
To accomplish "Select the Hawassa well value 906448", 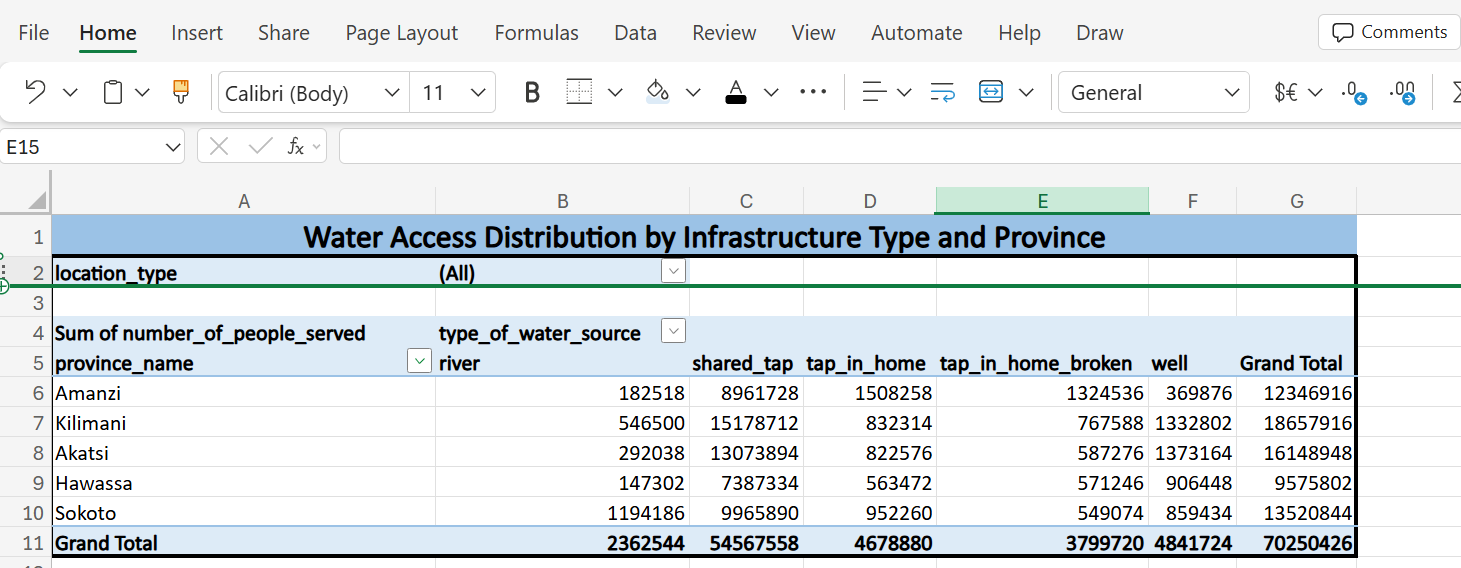I will (x=1193, y=483).
